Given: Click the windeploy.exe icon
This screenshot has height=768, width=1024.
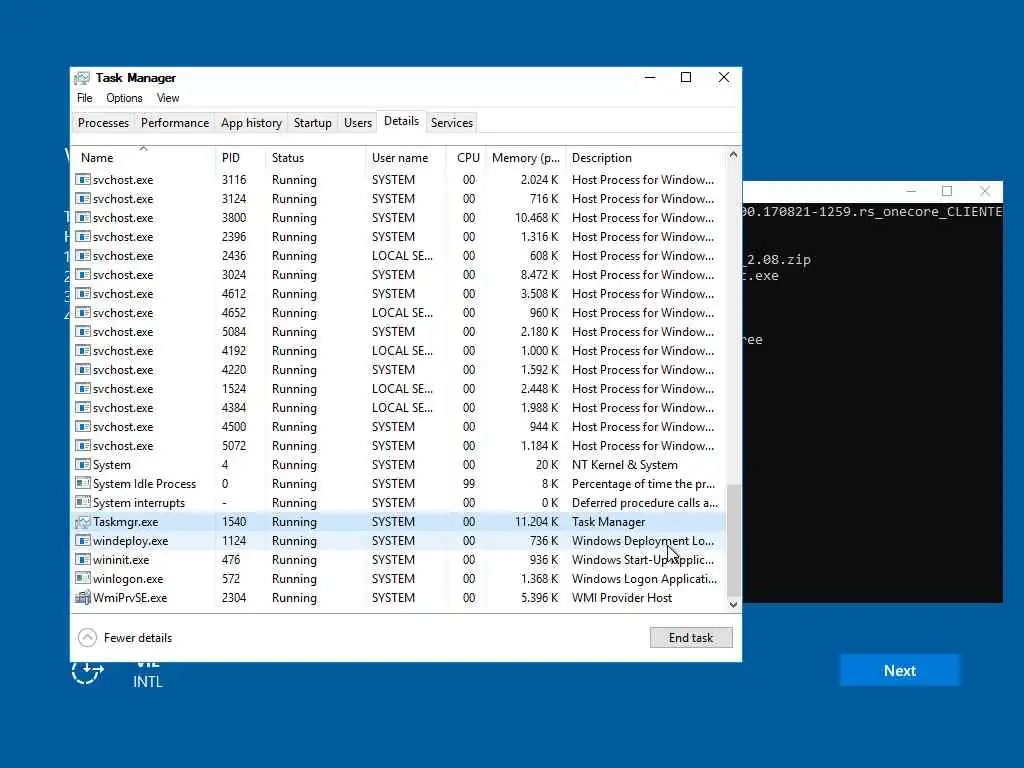Looking at the screenshot, I should (82, 540).
